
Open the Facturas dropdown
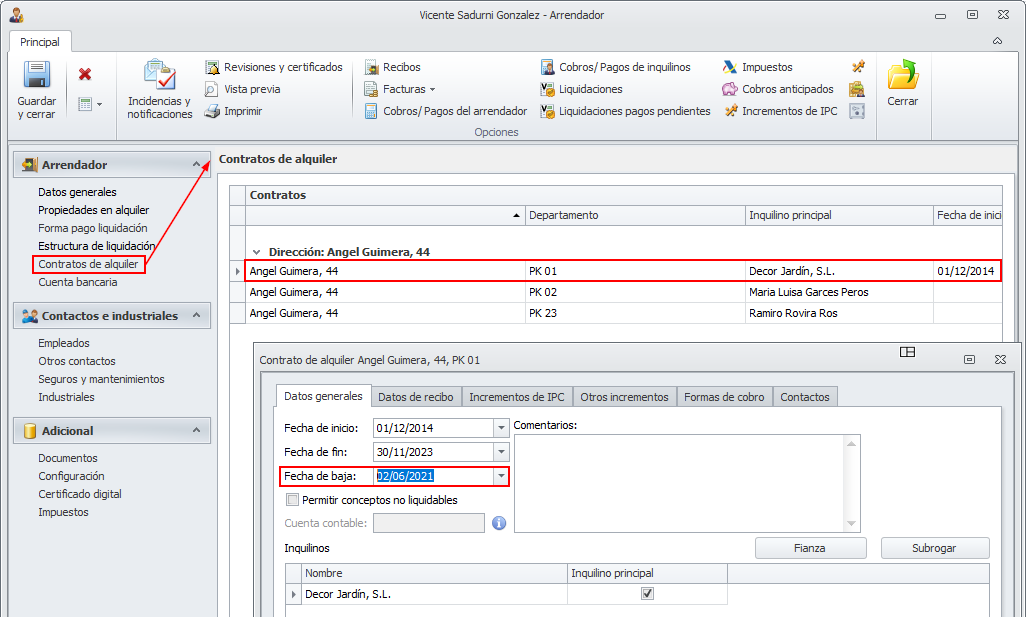(400, 89)
